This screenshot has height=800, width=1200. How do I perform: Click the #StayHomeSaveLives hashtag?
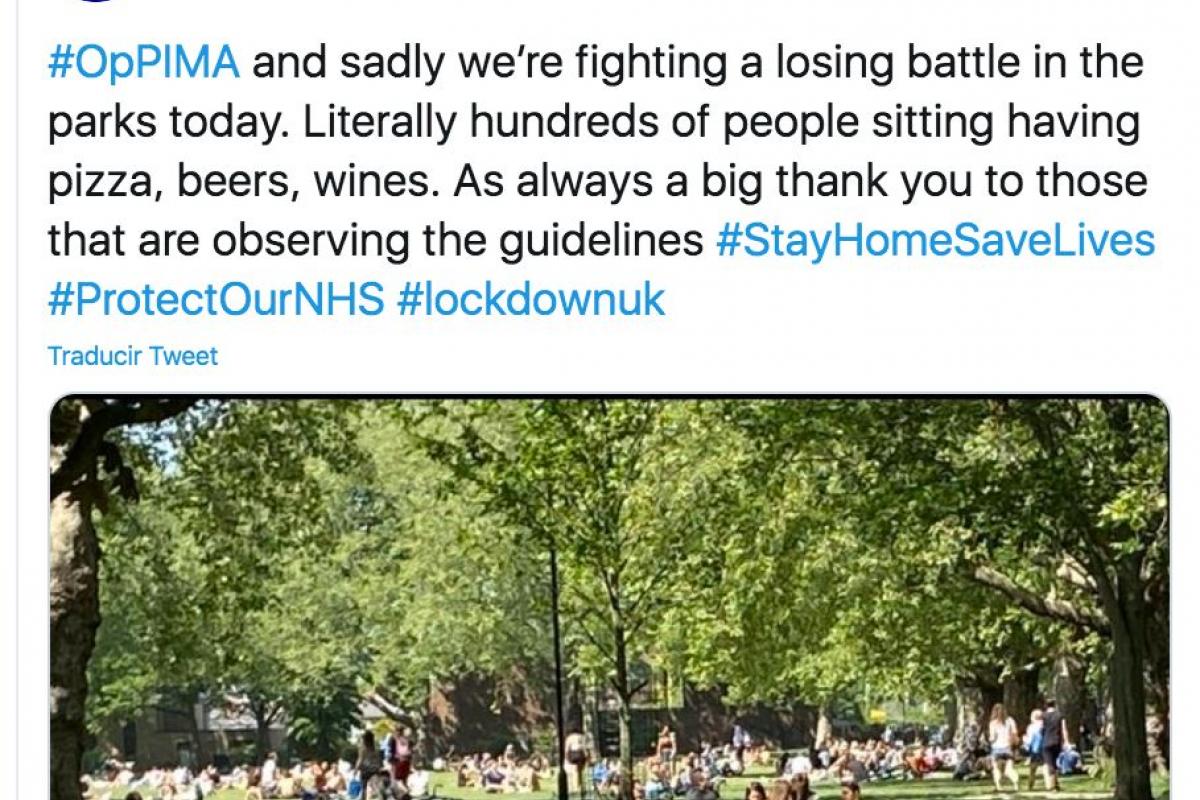(x=935, y=241)
